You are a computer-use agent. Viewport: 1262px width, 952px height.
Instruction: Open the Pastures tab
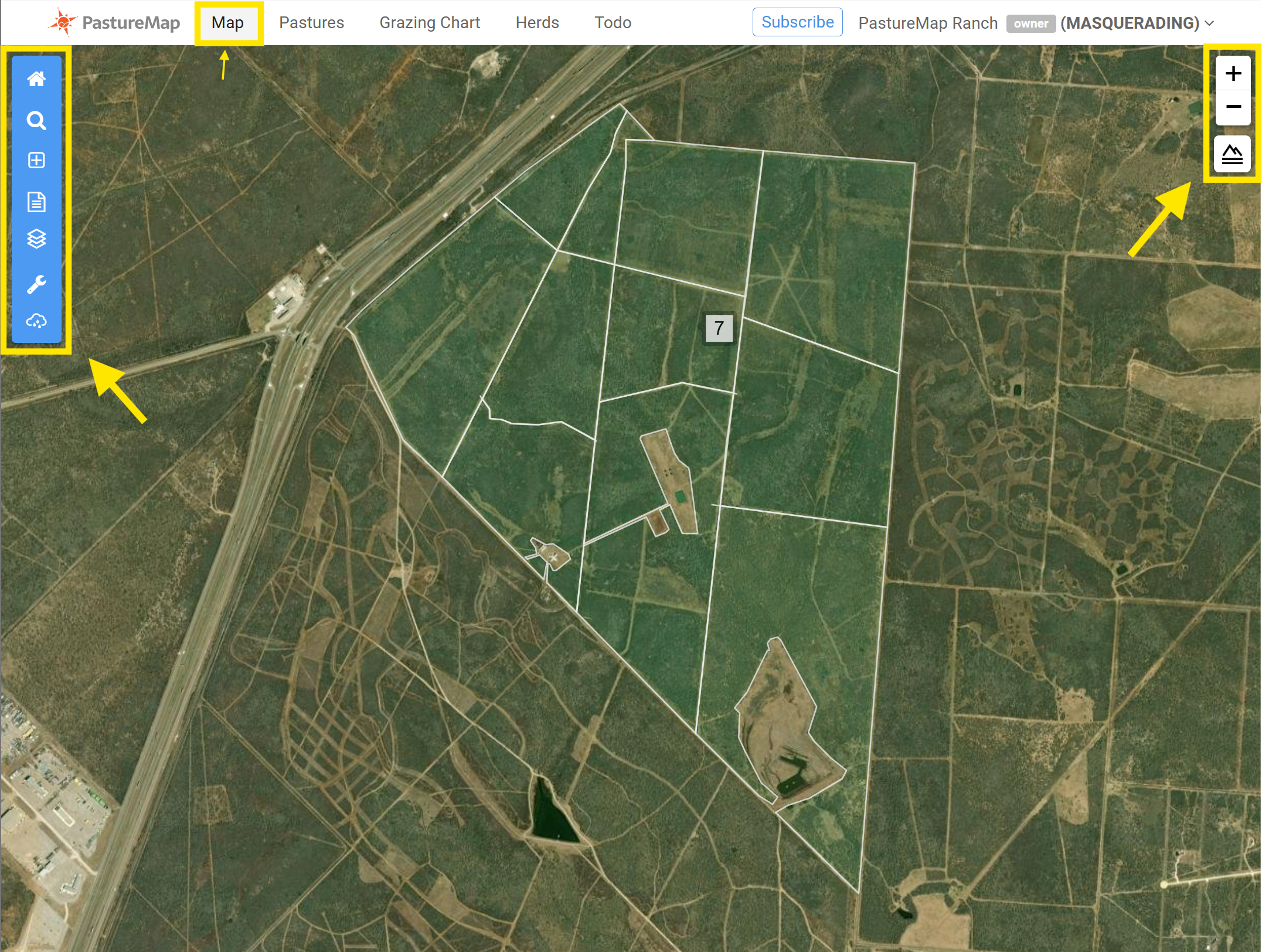point(311,23)
